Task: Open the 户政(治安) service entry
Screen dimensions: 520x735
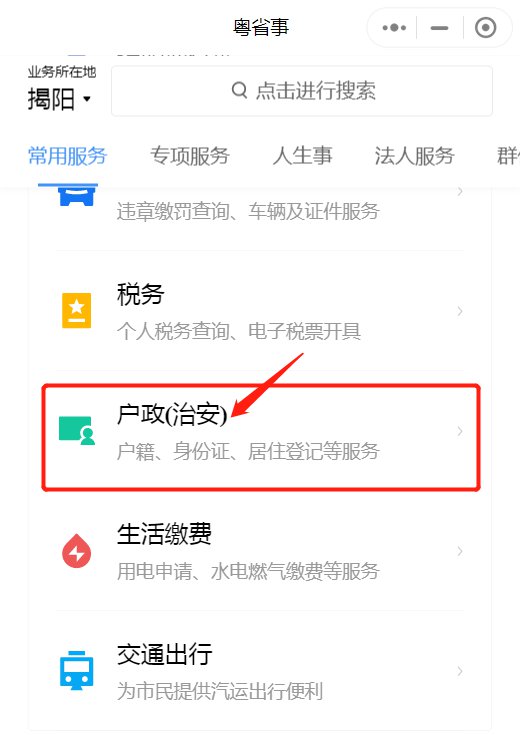Action: pos(261,437)
